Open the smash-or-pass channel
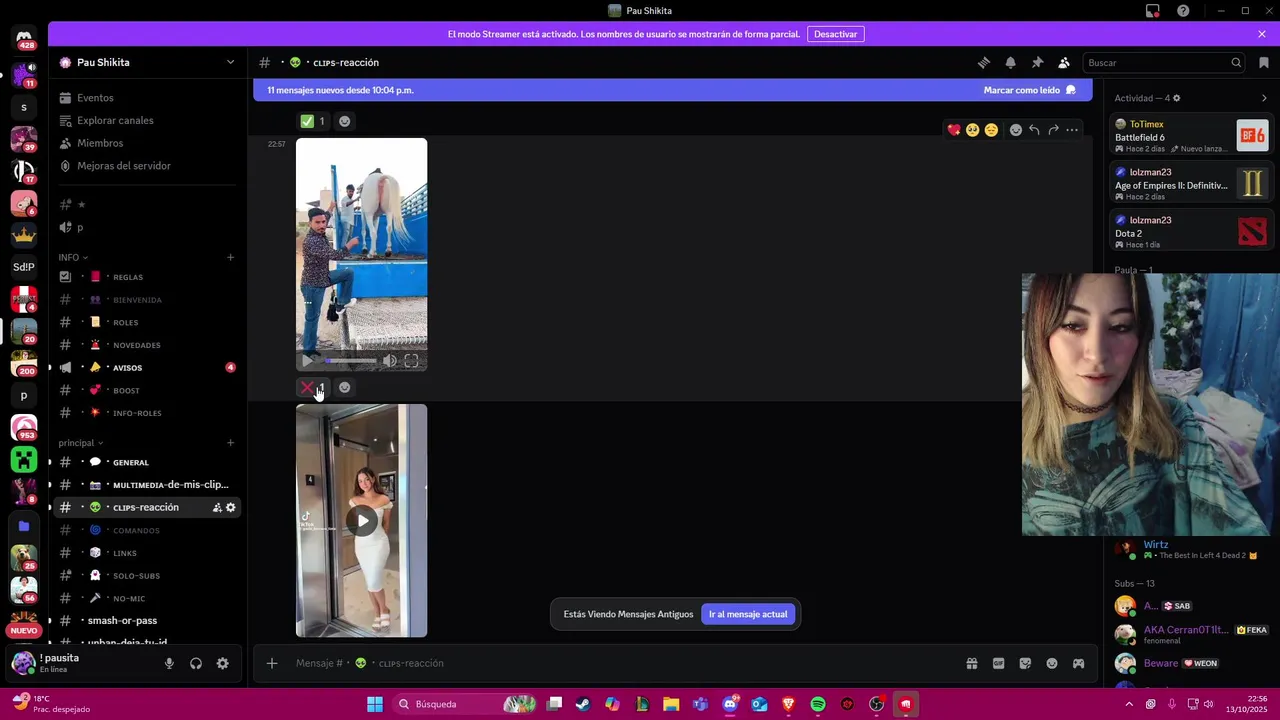This screenshot has height=720, width=1280. click(x=148, y=621)
